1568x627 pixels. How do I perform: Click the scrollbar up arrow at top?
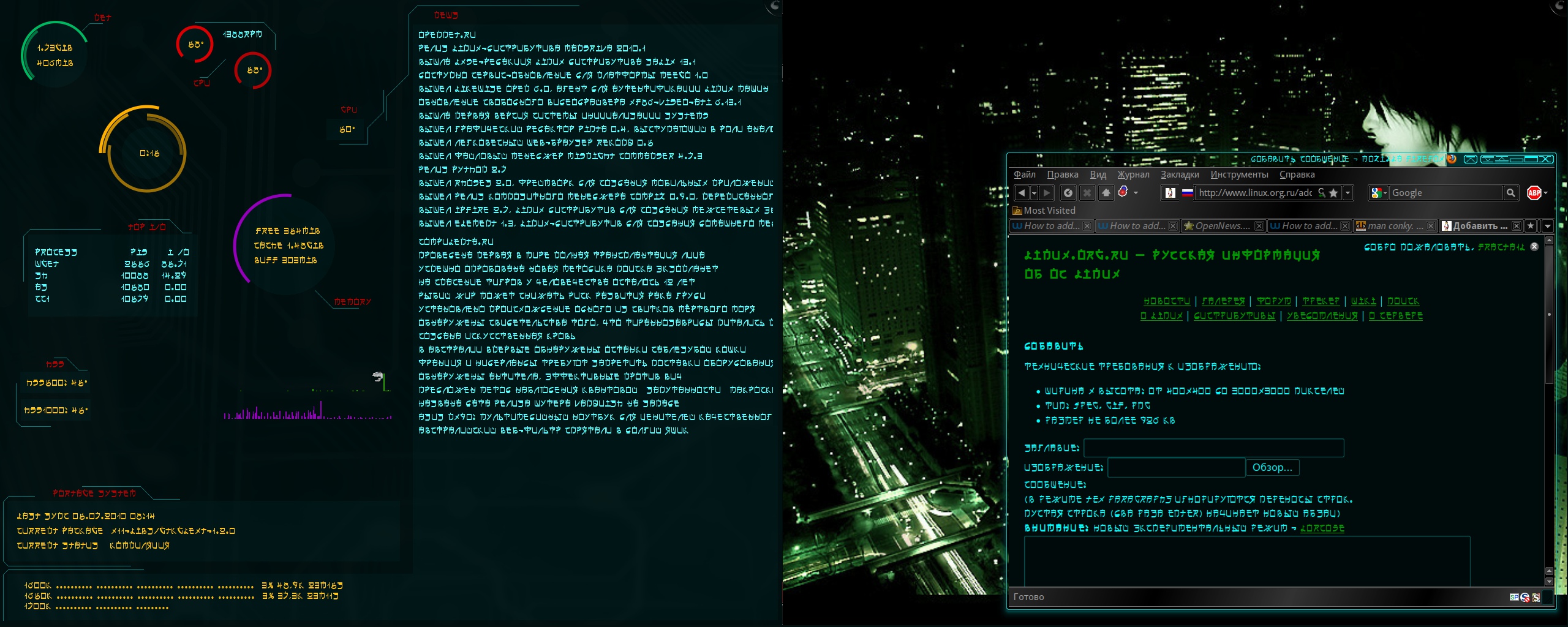pos(1549,241)
